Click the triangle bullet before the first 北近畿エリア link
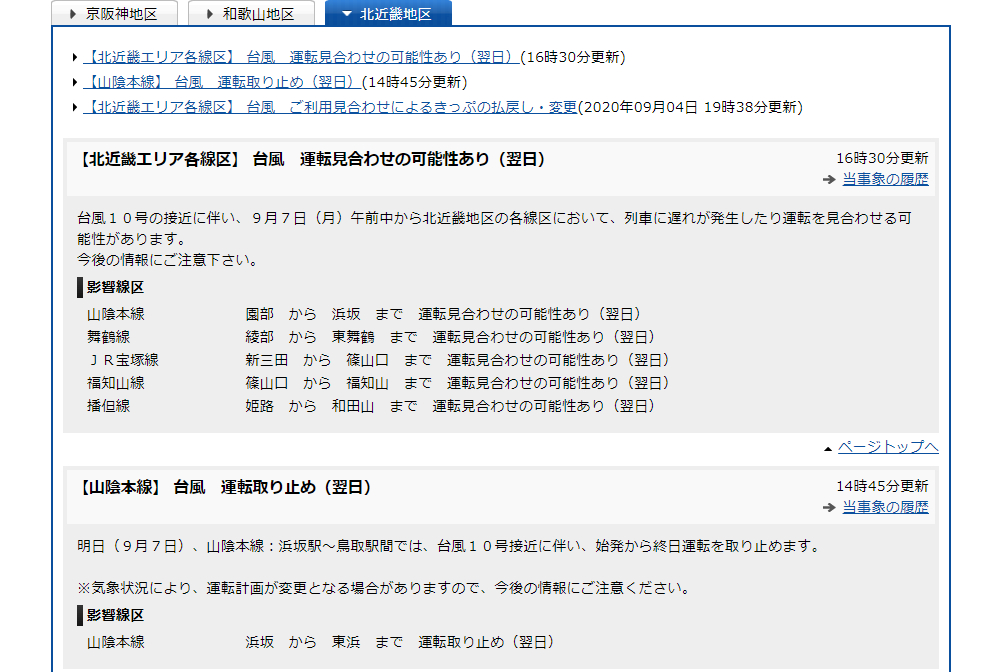Image resolution: width=1008 pixels, height=672 pixels. (75, 57)
